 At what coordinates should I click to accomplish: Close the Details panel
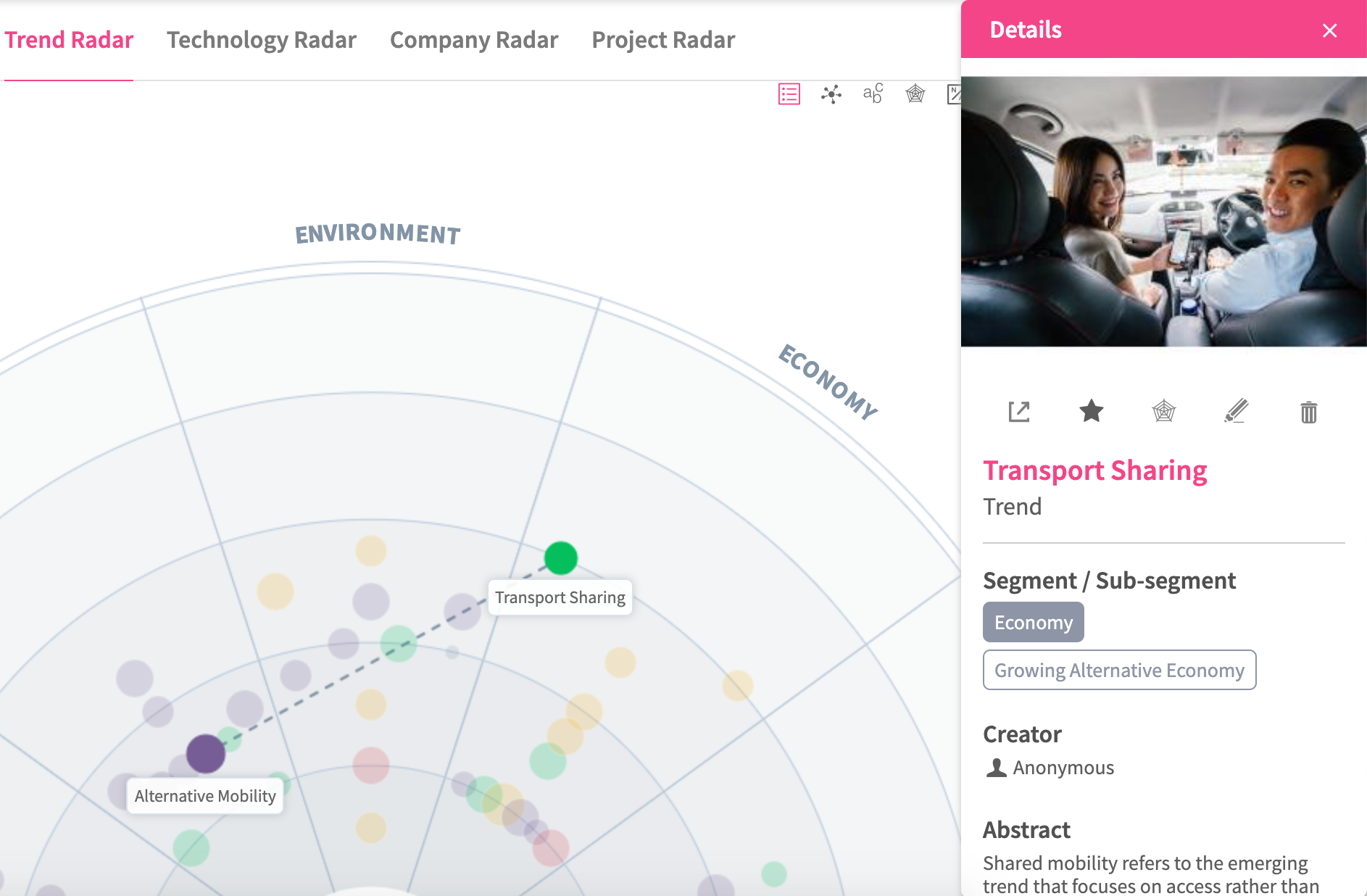click(1329, 30)
